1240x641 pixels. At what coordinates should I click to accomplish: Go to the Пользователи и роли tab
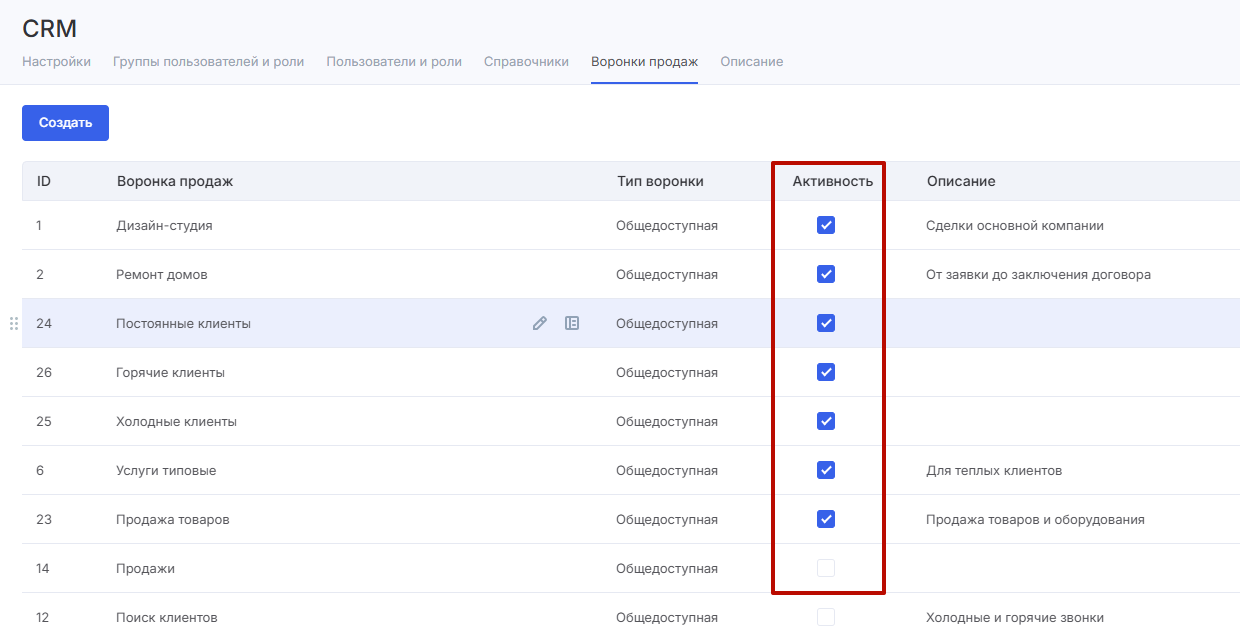click(394, 62)
